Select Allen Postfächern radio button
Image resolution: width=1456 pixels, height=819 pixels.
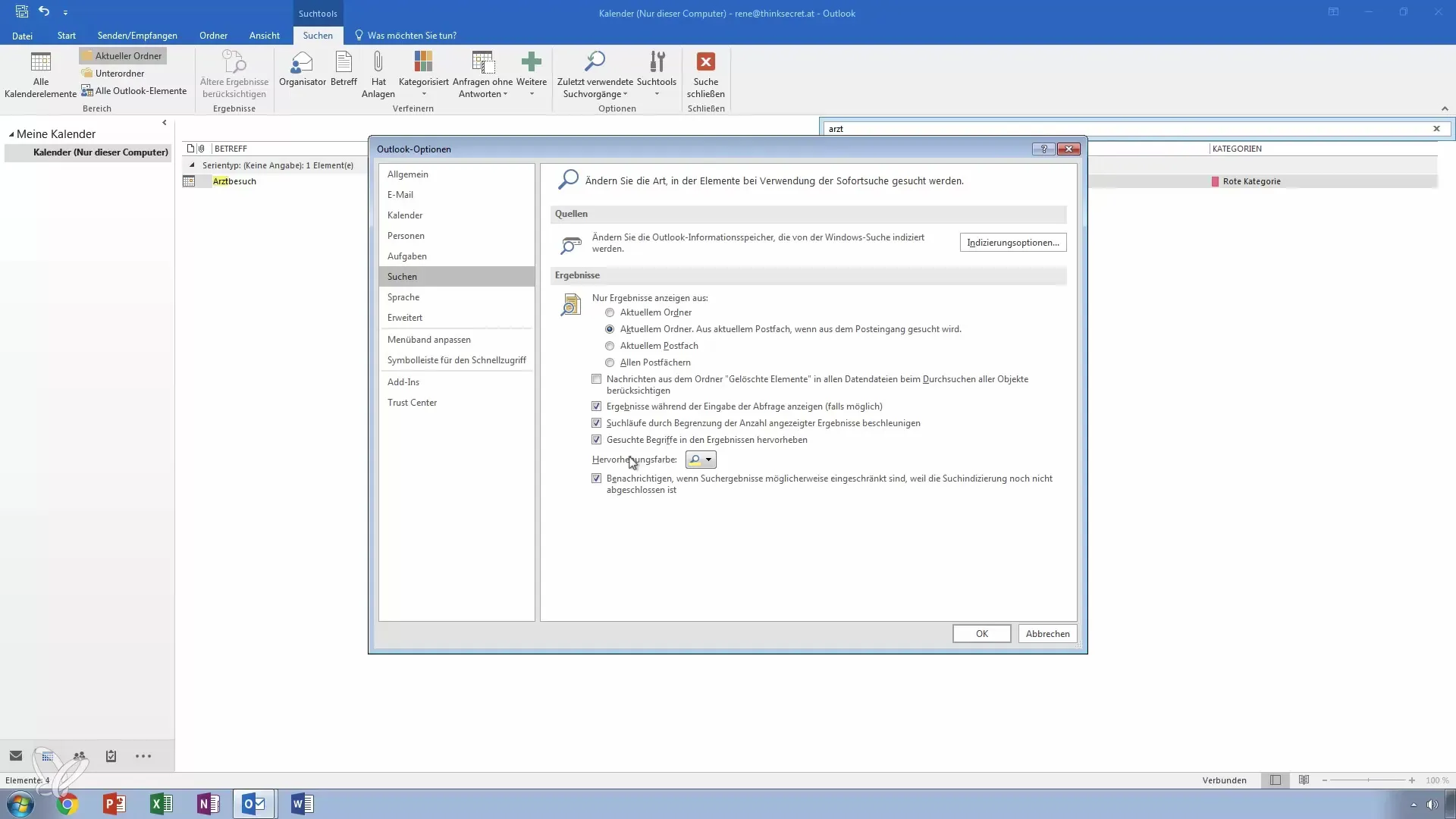(x=610, y=362)
